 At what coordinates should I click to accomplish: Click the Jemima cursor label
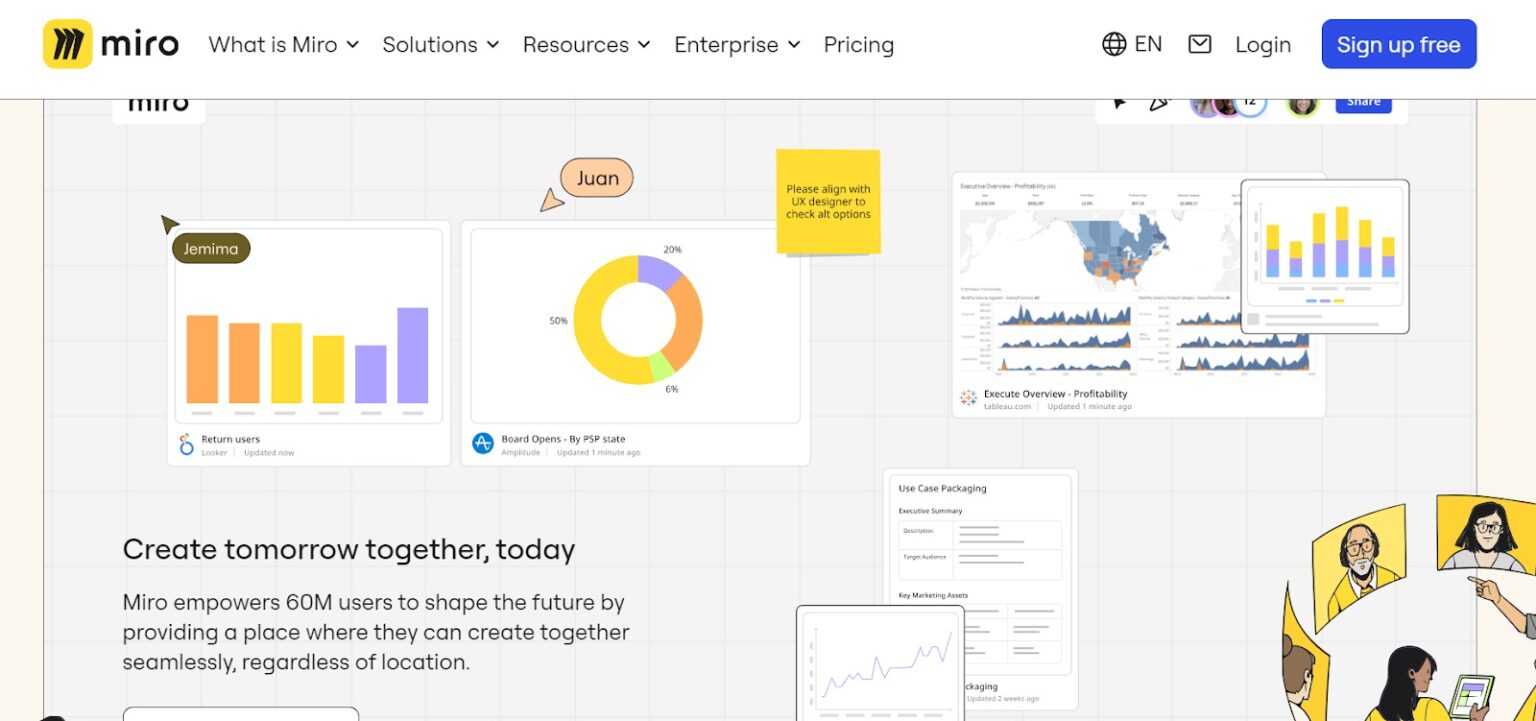[211, 249]
